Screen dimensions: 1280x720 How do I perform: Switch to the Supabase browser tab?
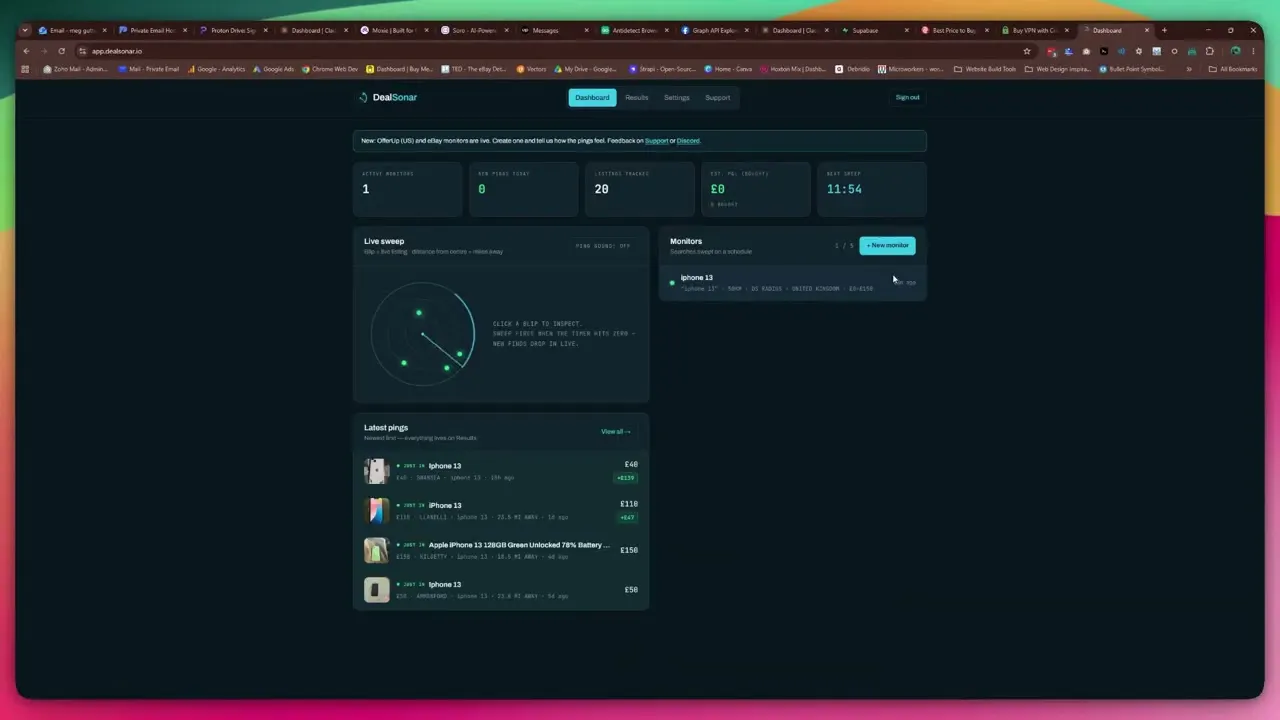tap(875, 30)
